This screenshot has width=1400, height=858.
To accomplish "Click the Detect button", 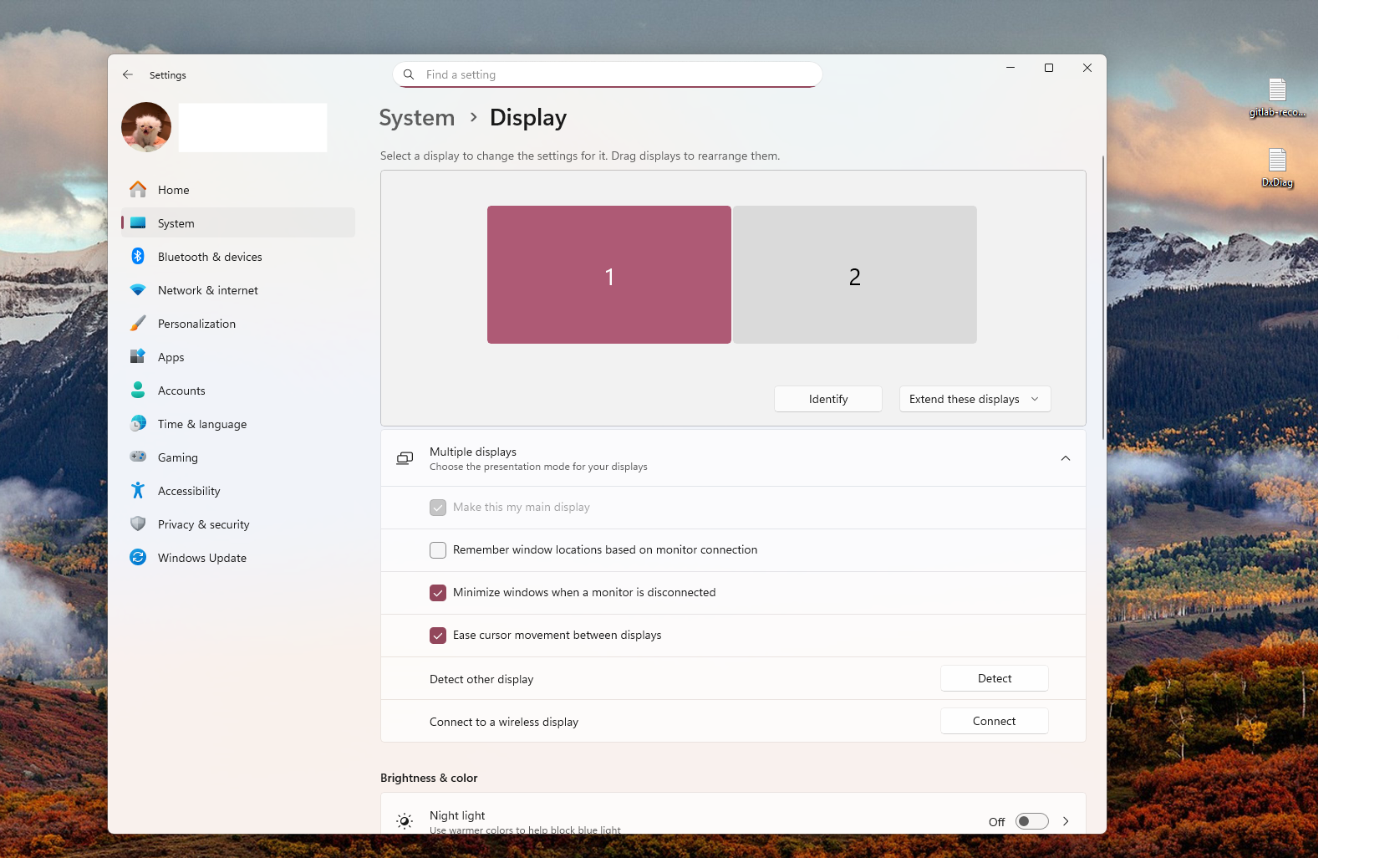I will (995, 678).
